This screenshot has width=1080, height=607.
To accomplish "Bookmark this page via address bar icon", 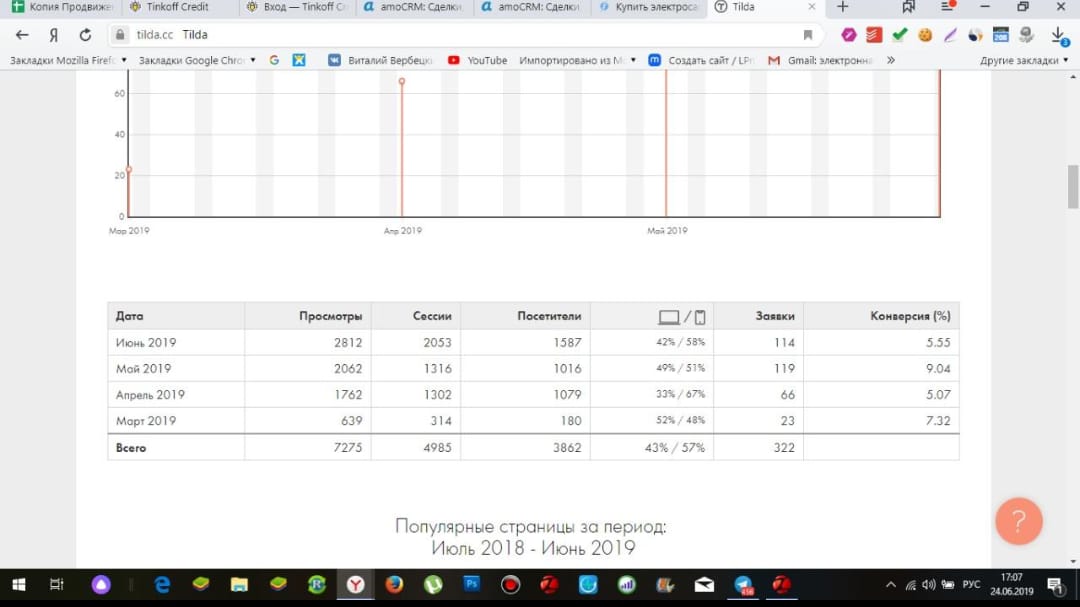I will pyautogui.click(x=808, y=35).
